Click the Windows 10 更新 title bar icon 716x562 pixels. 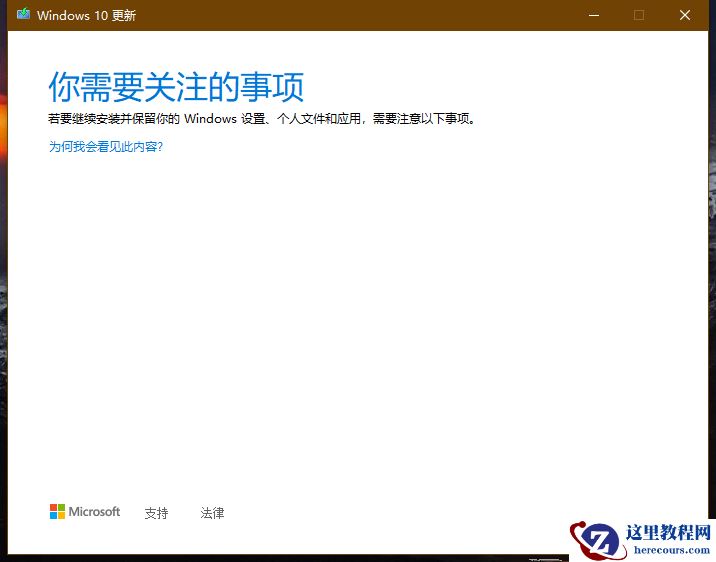coord(23,15)
